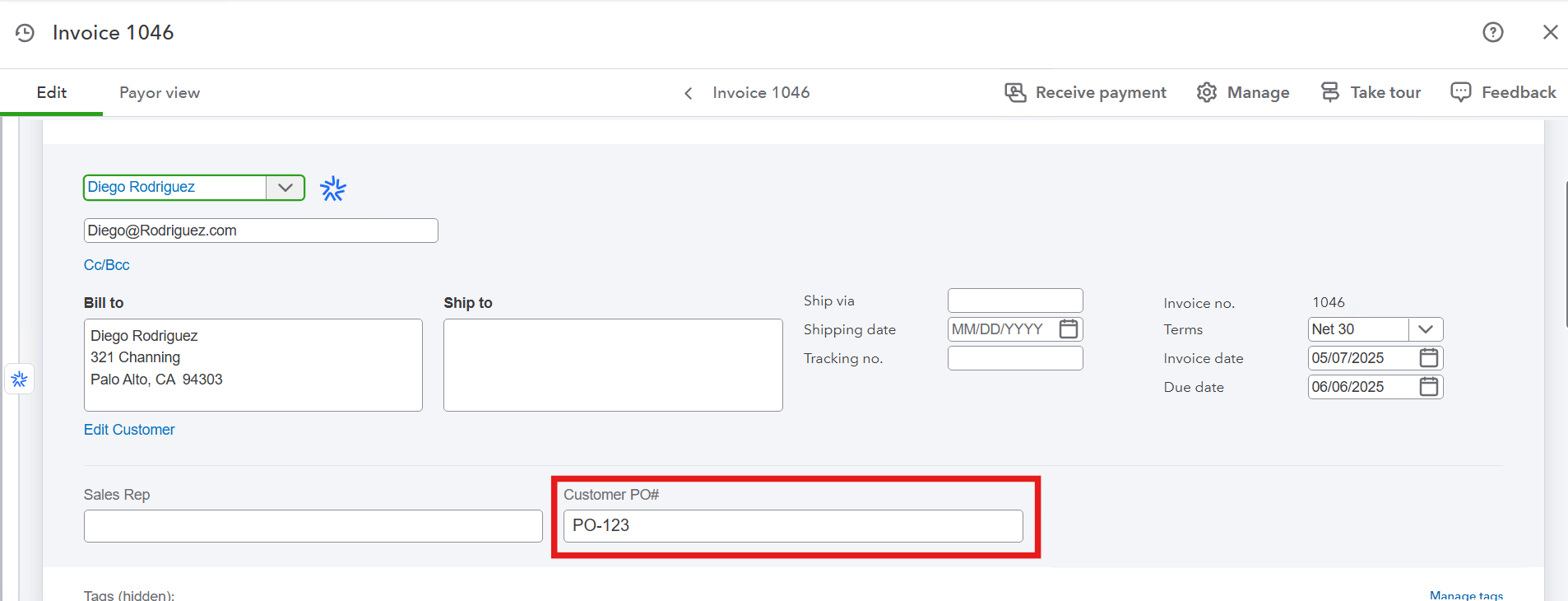This screenshot has width=1568, height=601.
Task: Open the help question mark icon
Action: (1493, 32)
